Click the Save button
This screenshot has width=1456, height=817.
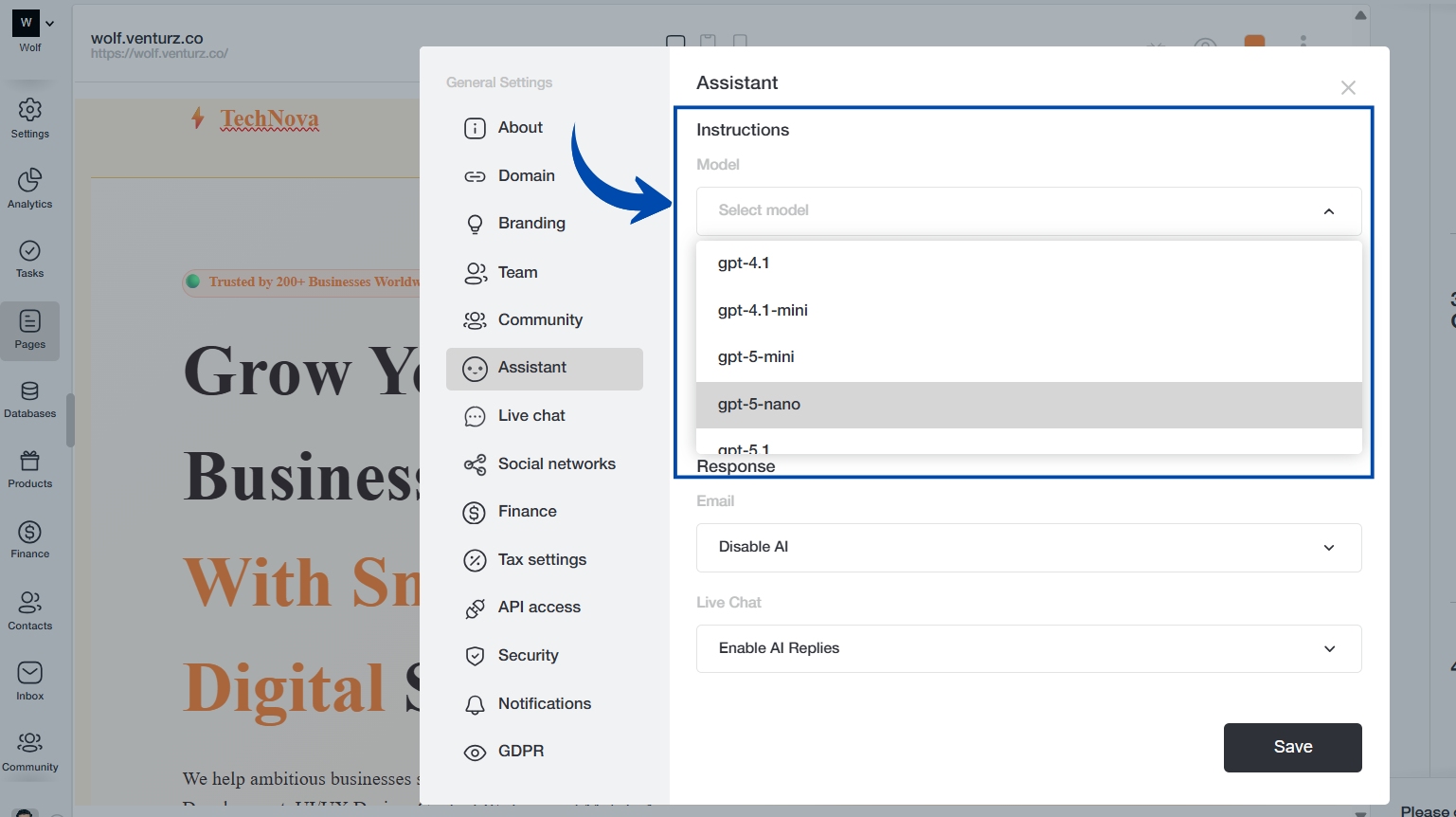tap(1292, 747)
